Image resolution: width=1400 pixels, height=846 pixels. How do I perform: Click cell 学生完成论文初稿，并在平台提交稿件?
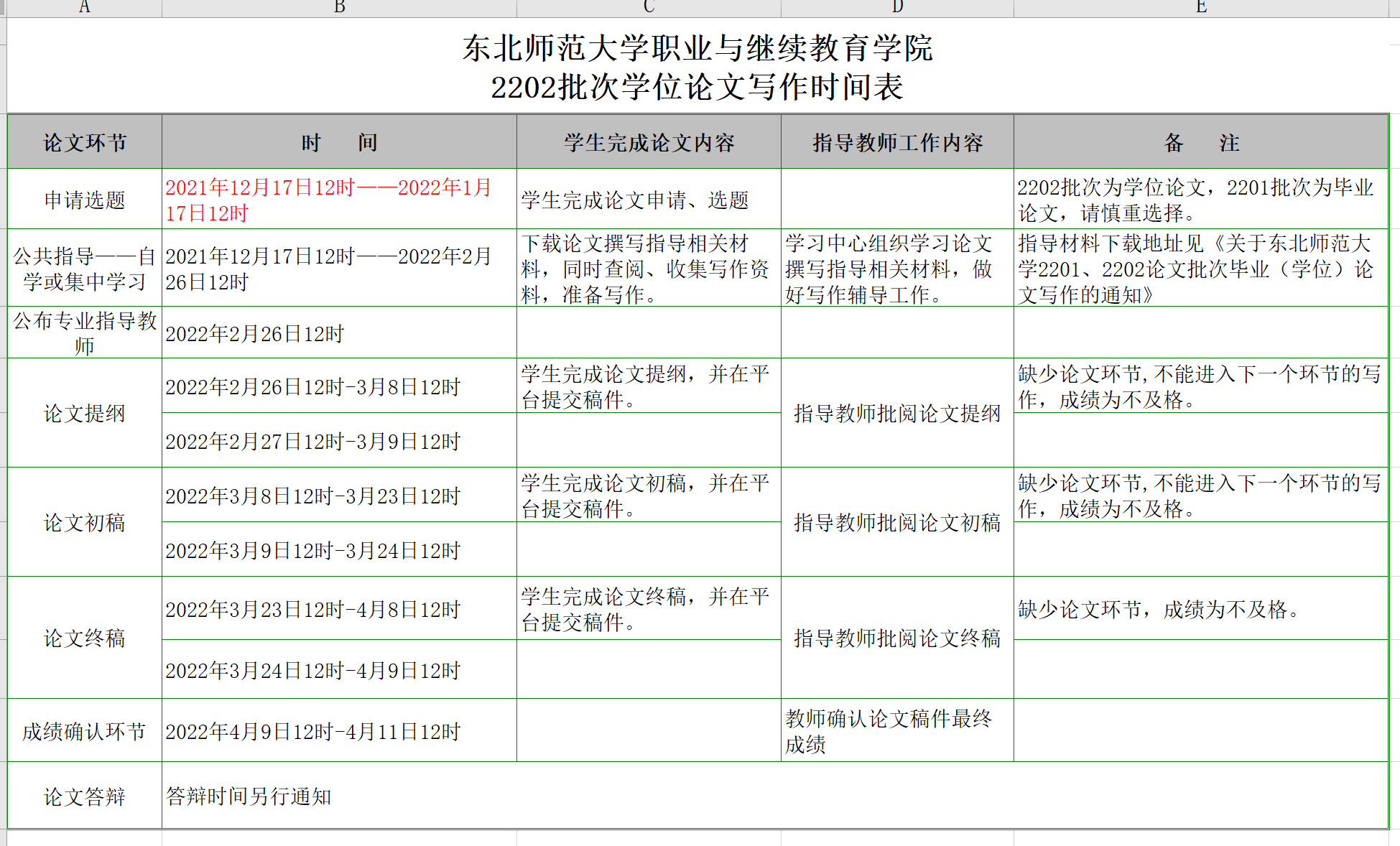click(x=649, y=495)
